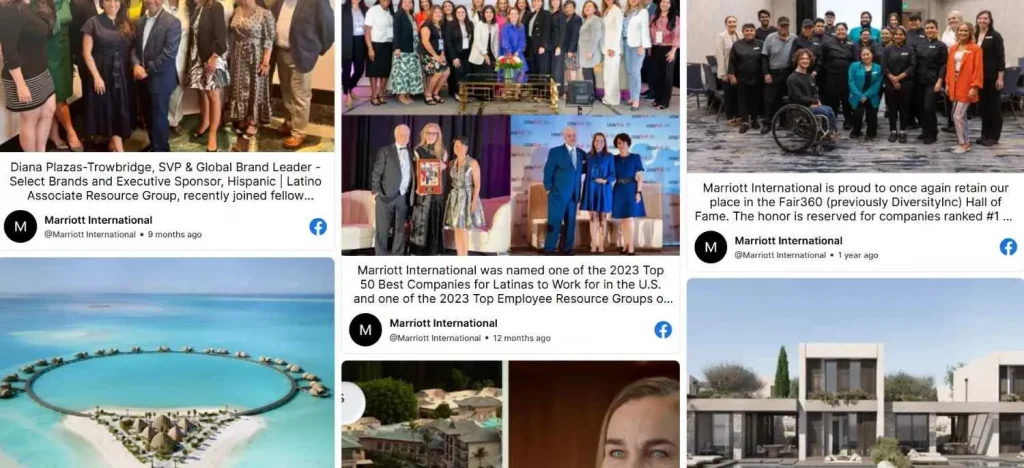Image resolution: width=1024 pixels, height=468 pixels.
Task: Open the 12 months ago timestamp
Action: coord(522,338)
